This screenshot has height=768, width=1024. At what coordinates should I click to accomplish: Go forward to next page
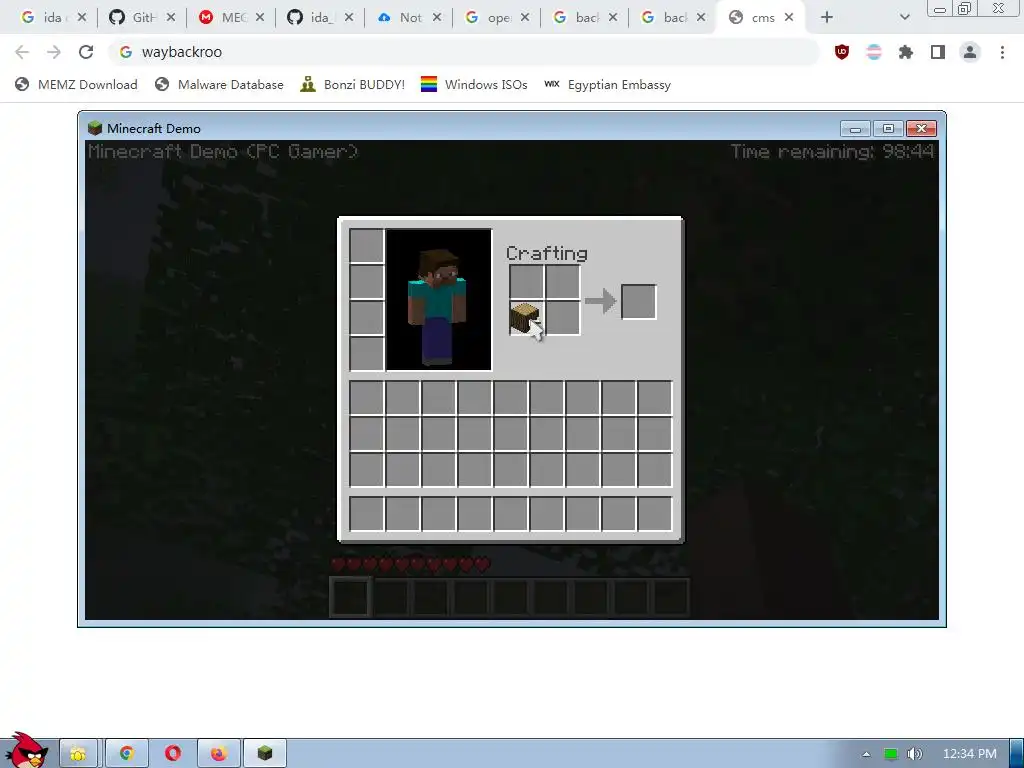54,52
